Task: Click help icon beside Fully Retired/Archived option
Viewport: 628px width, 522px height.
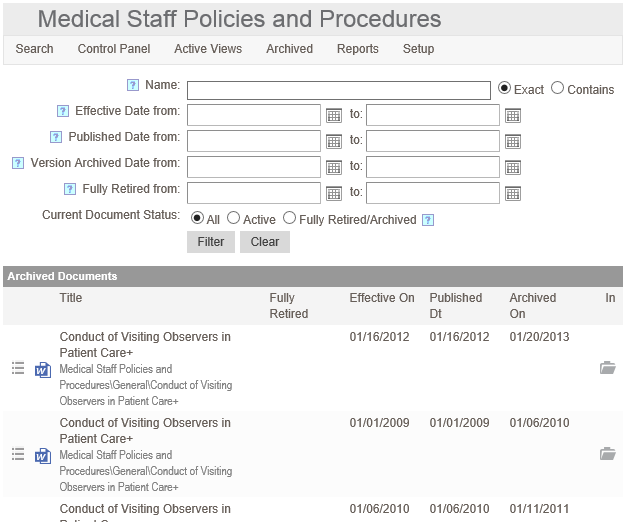Action: point(428,219)
